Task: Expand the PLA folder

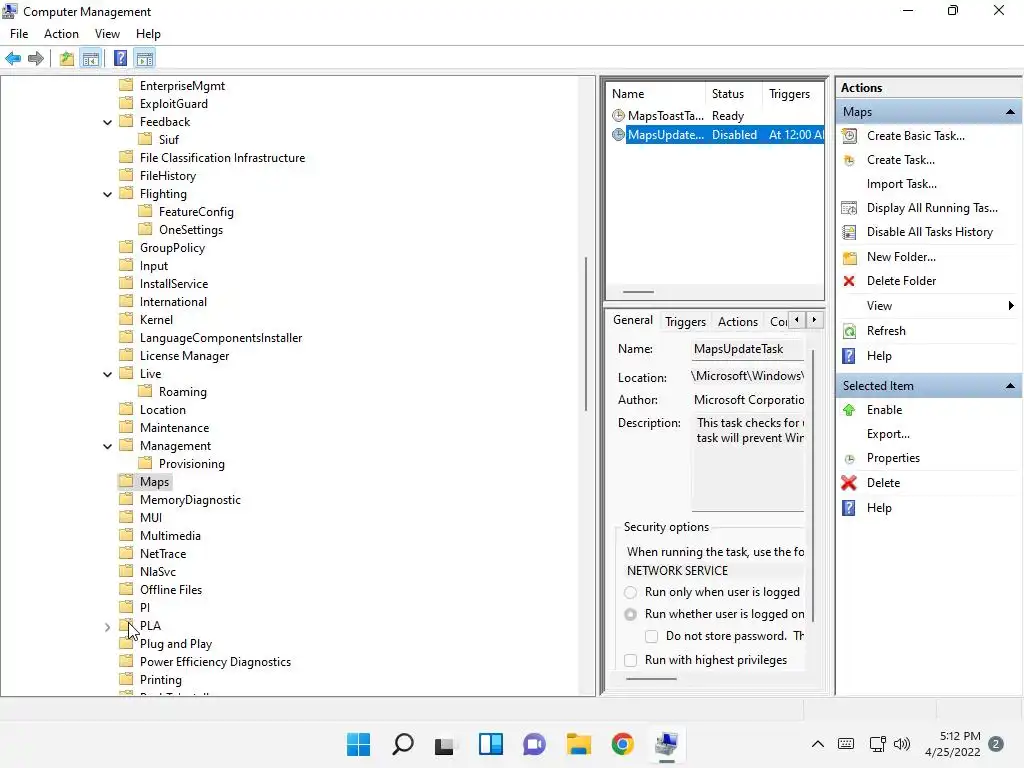Action: (x=108, y=627)
